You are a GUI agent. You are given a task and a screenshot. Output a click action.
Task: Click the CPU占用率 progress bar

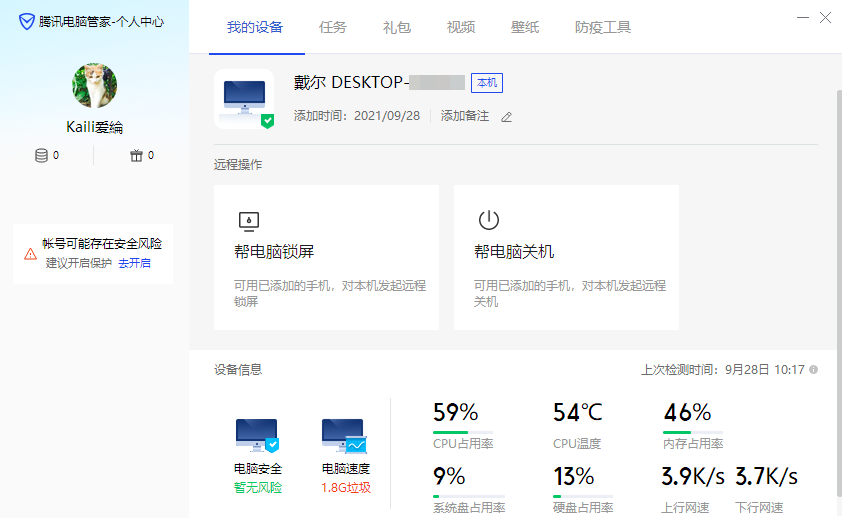[463, 432]
